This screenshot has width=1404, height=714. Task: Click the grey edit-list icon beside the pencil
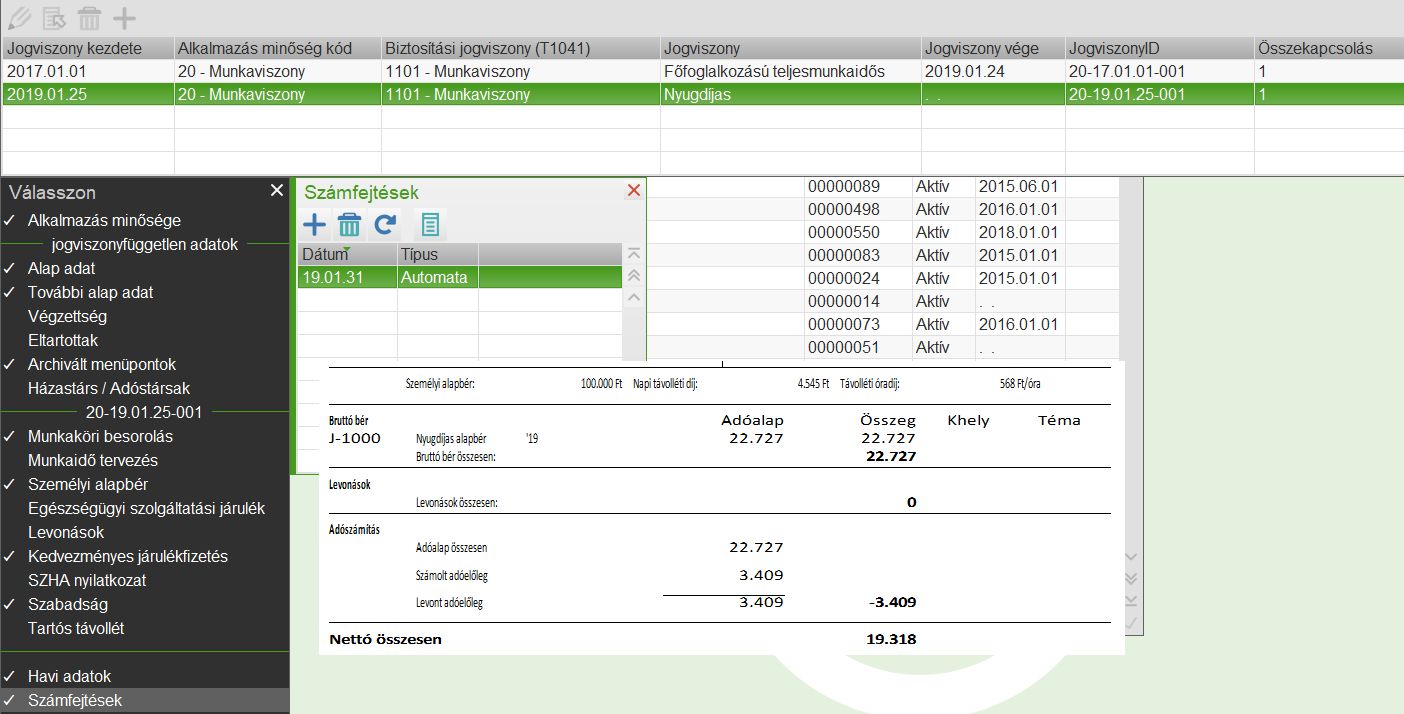(54, 18)
